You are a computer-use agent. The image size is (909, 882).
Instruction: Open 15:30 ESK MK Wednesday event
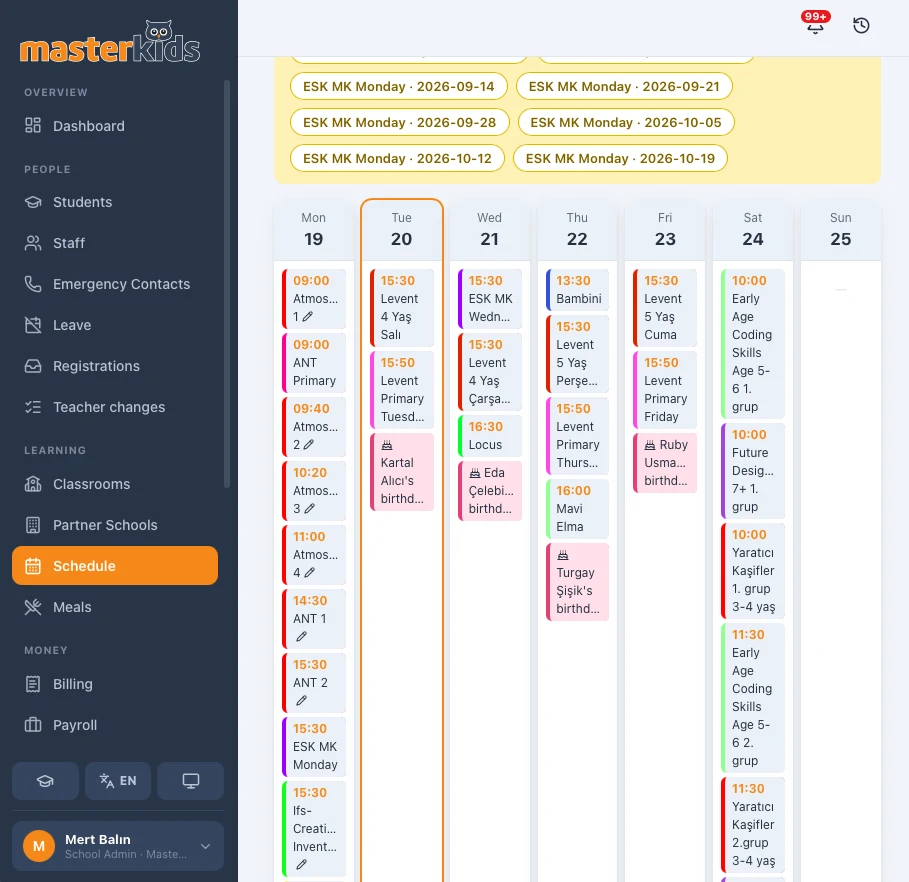(490, 299)
